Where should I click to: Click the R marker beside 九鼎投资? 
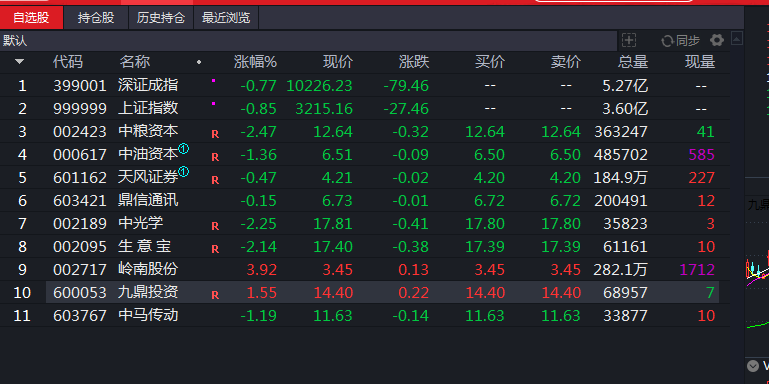(x=215, y=295)
